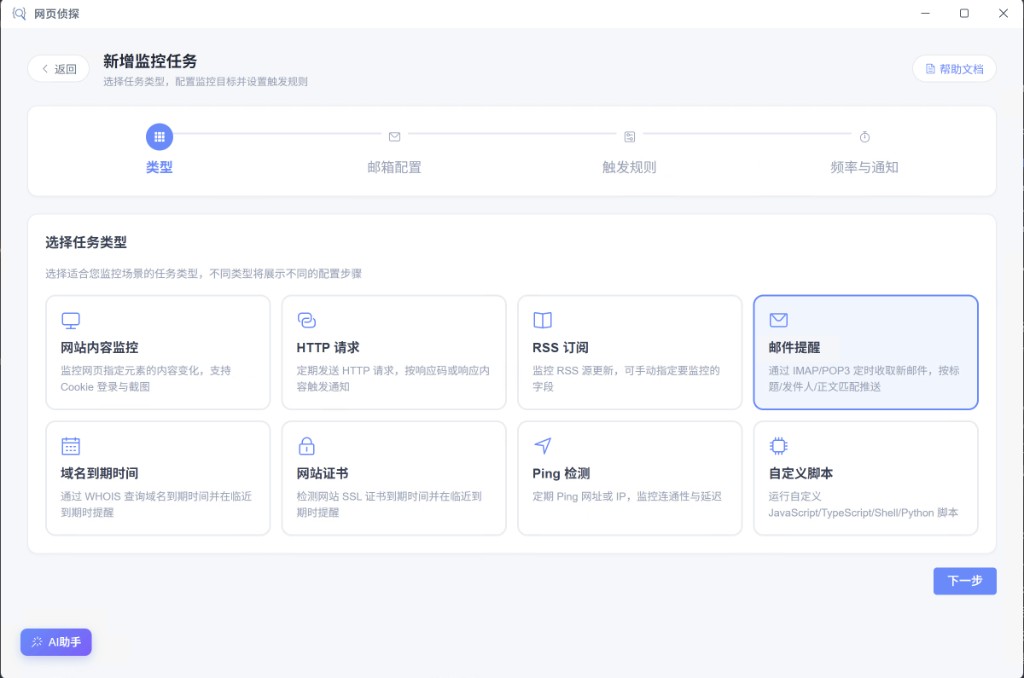This screenshot has width=1024, height=678.
Task: Click the document icon in 帮助文档 button
Action: pos(931,69)
